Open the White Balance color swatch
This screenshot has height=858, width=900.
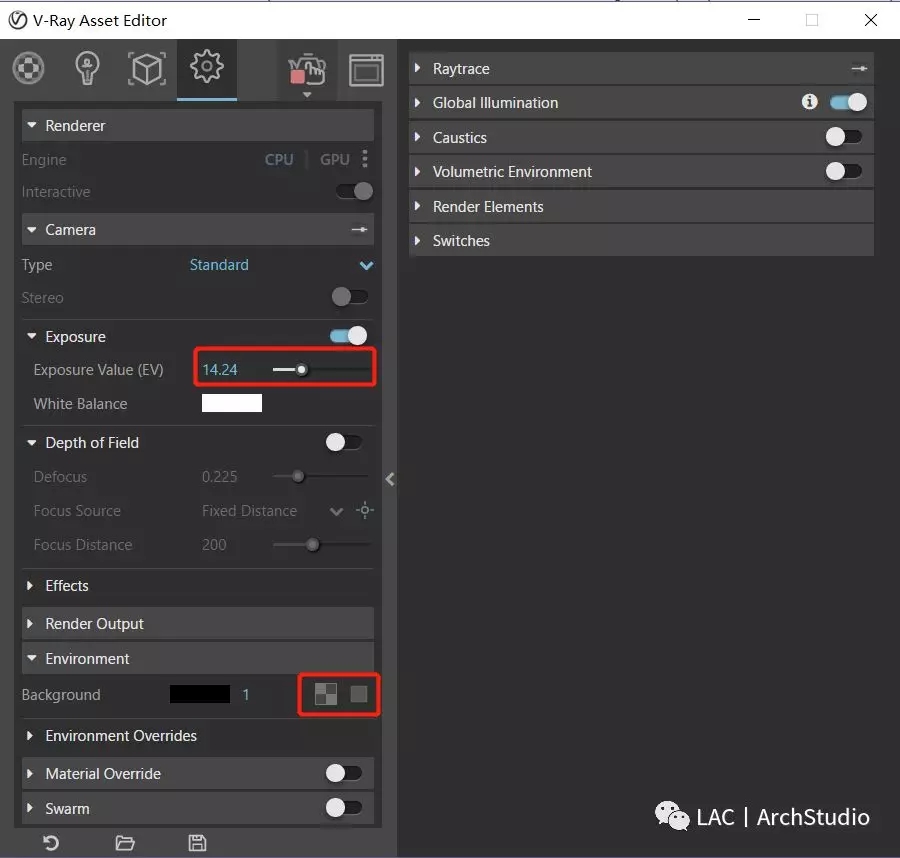232,403
